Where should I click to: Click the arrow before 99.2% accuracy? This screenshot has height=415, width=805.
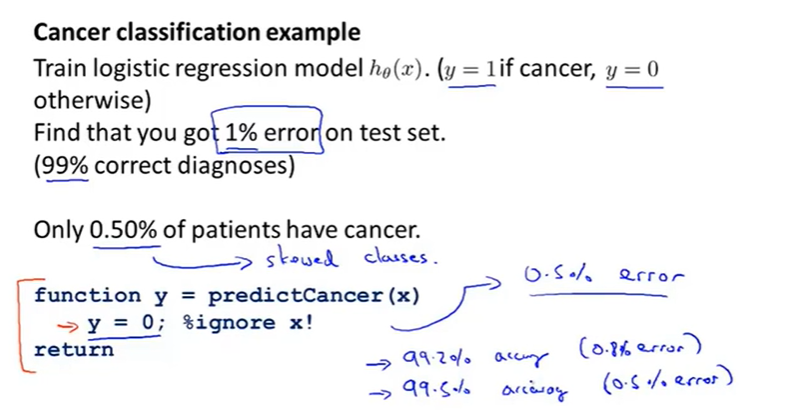[381, 363]
